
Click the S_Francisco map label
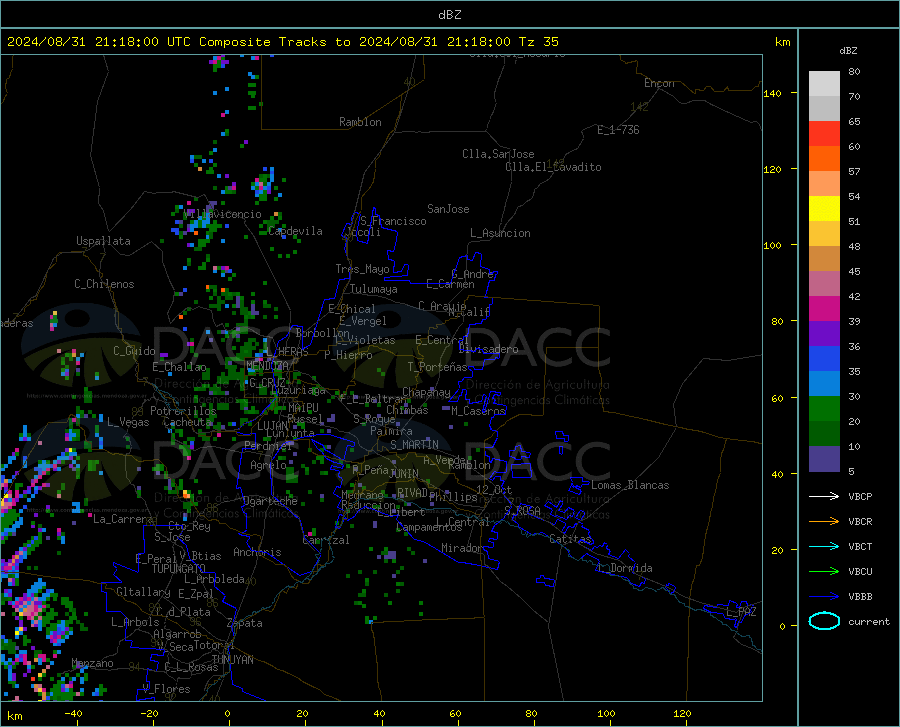pos(393,221)
